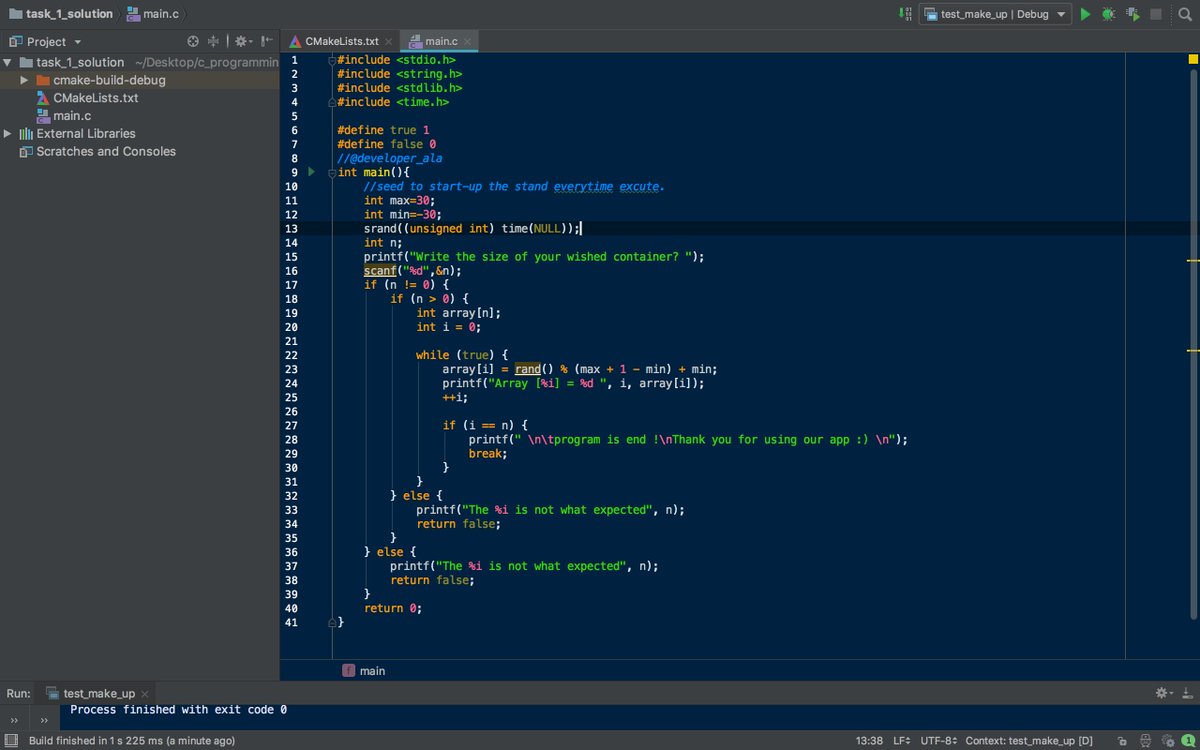Open the Project view selector dropdown
The image size is (1200, 750).
click(x=46, y=41)
